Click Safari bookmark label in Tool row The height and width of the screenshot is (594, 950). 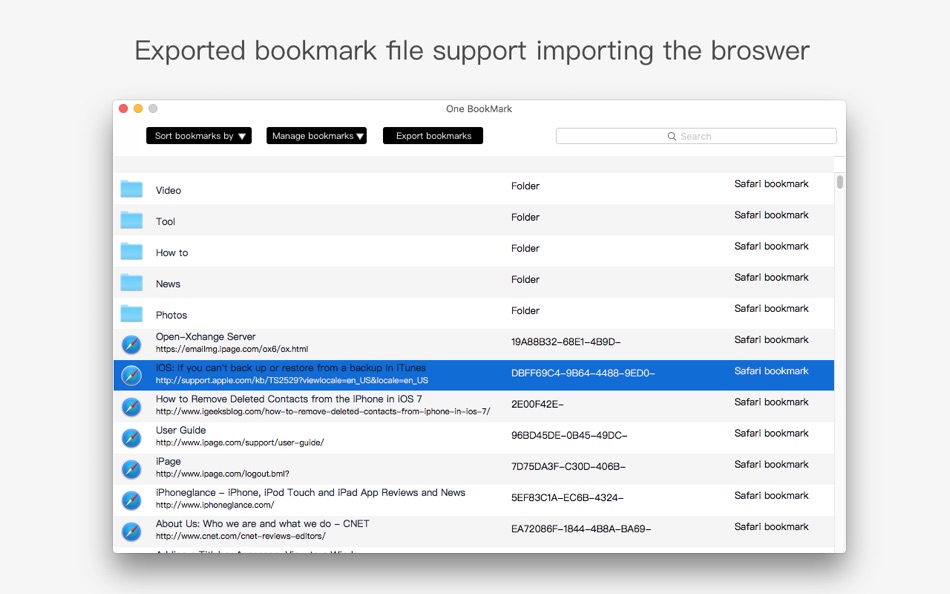771,215
